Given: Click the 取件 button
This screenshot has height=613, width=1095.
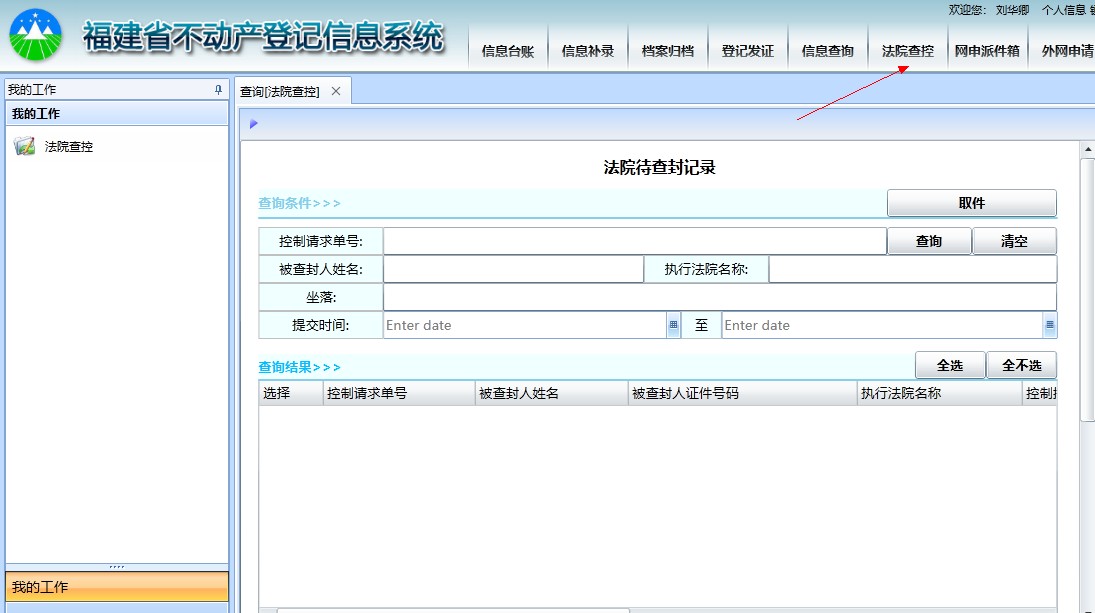Looking at the screenshot, I should (x=971, y=203).
